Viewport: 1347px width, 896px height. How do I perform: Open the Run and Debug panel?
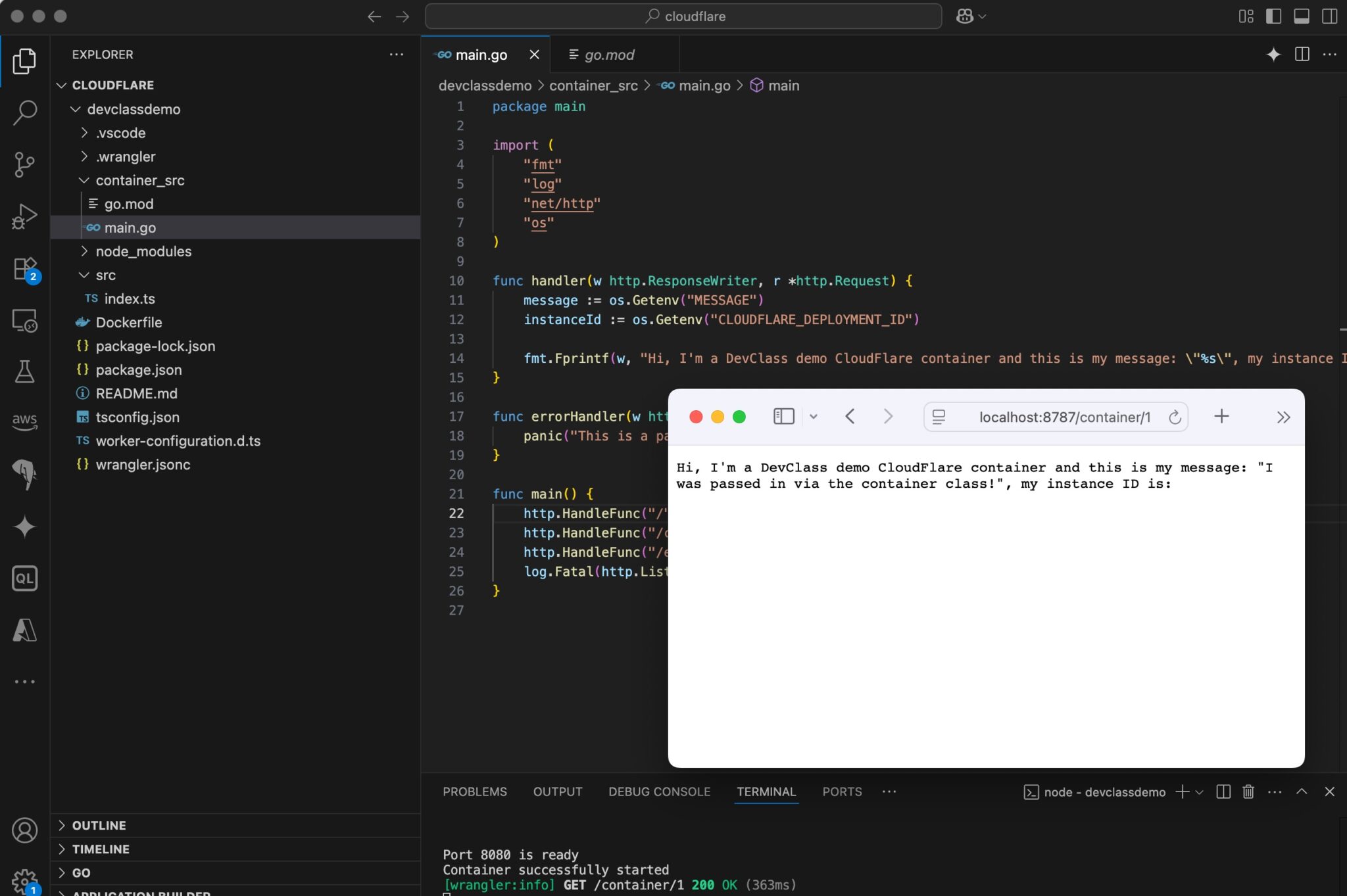[x=25, y=216]
